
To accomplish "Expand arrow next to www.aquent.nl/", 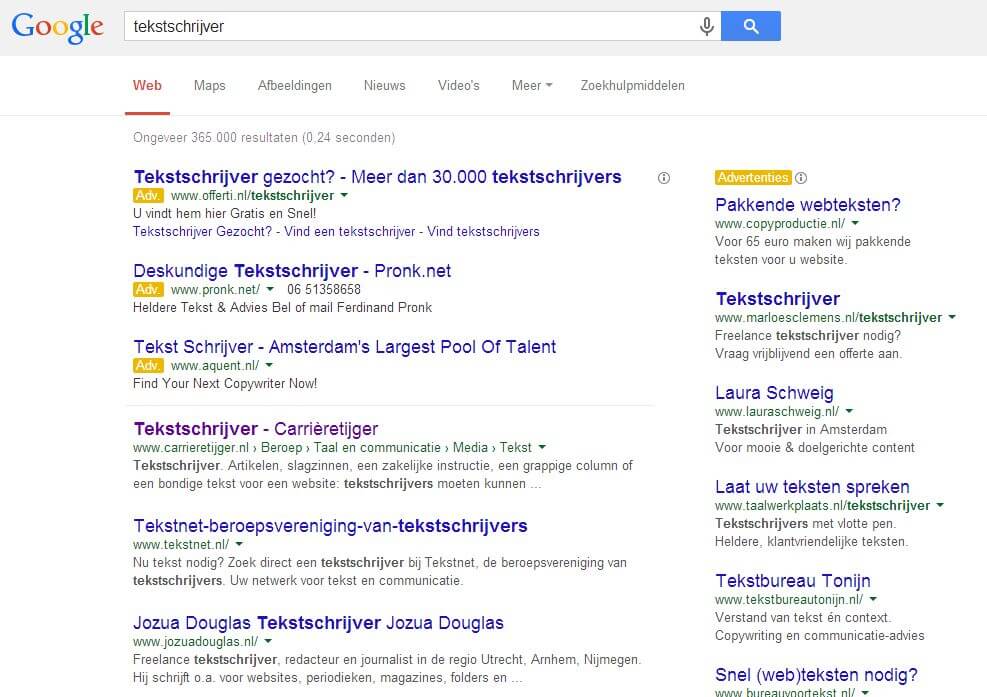I will [x=269, y=365].
